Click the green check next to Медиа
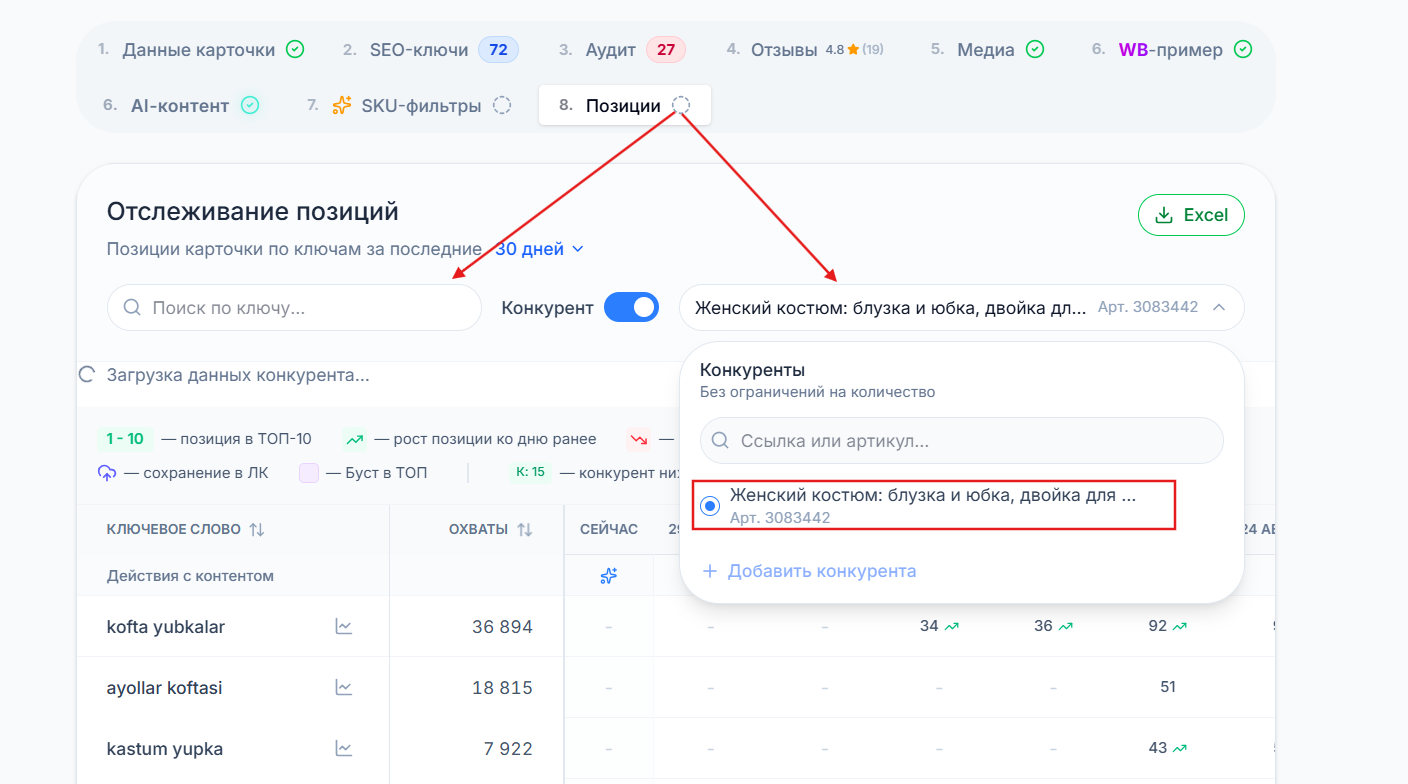 pos(1035,49)
